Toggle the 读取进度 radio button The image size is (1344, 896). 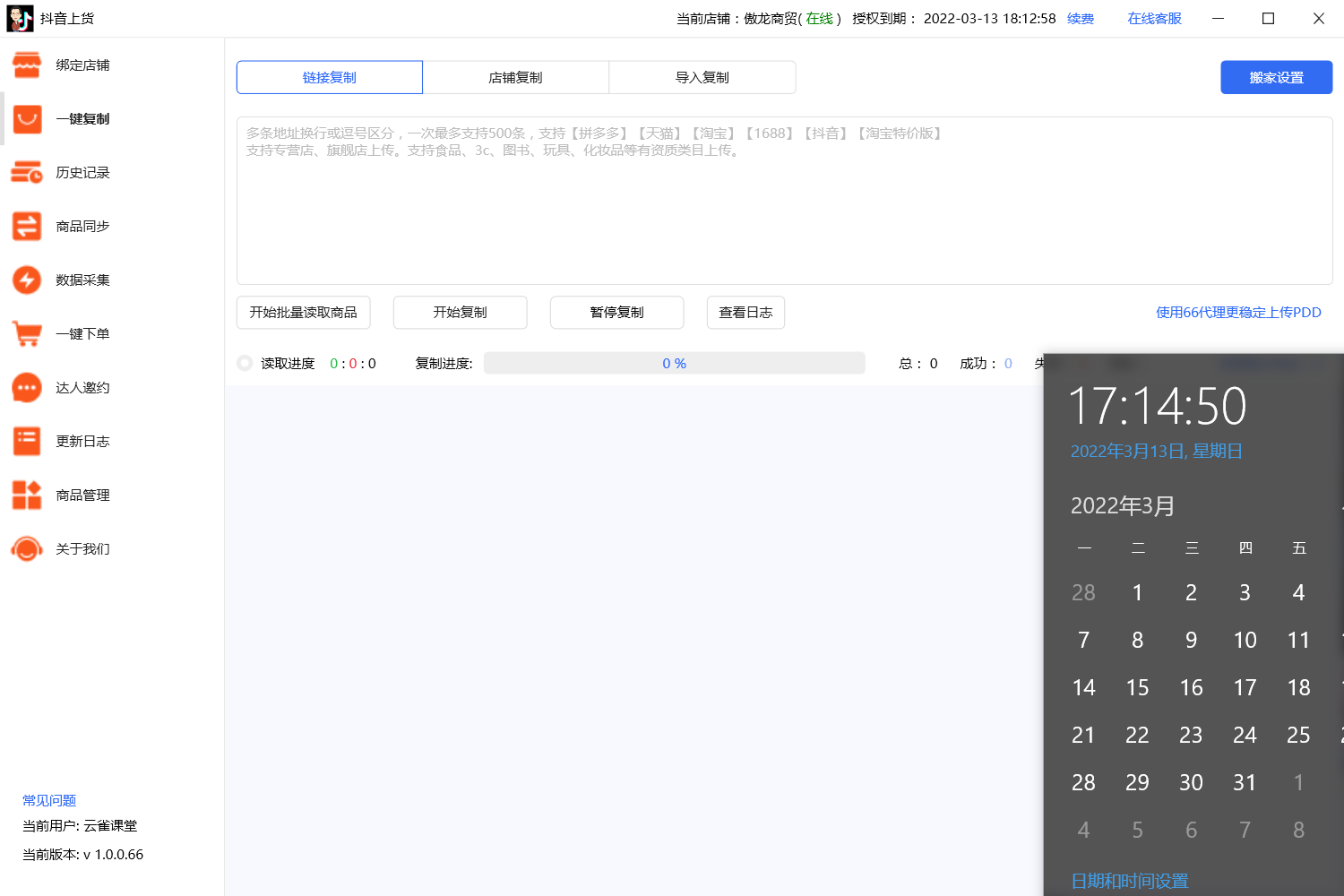(x=245, y=364)
